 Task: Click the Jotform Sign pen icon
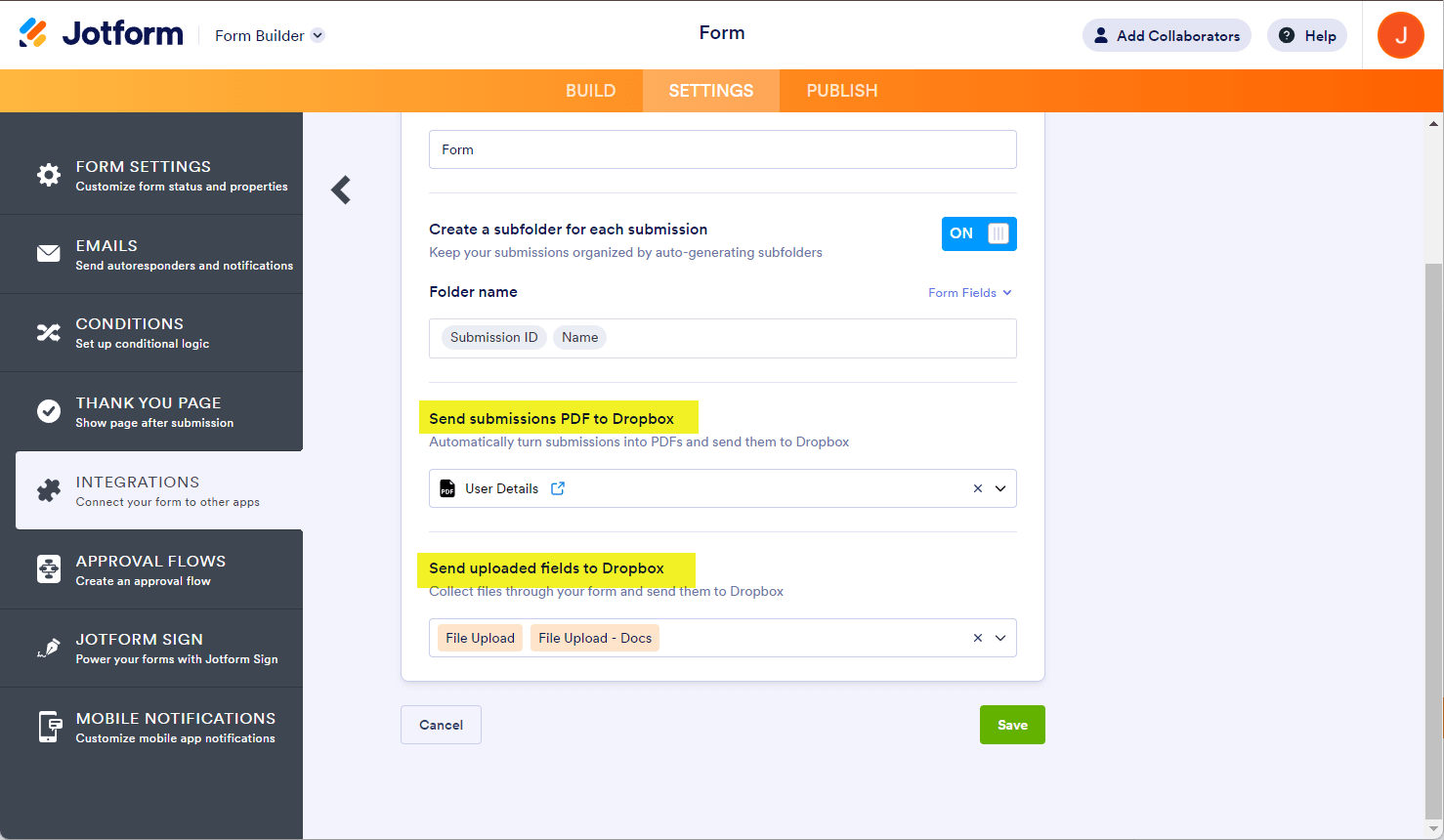pos(49,648)
